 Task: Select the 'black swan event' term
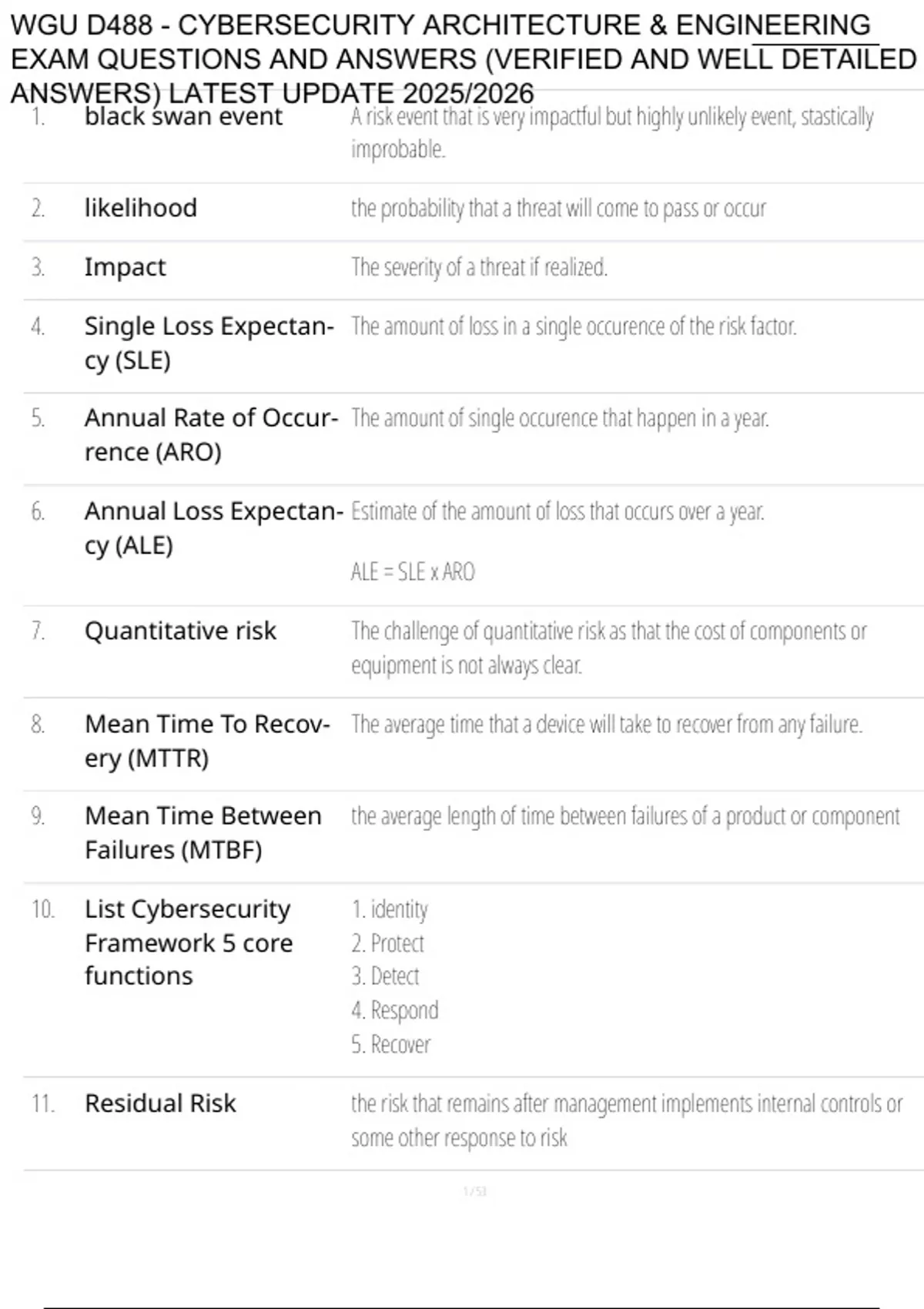183,116
